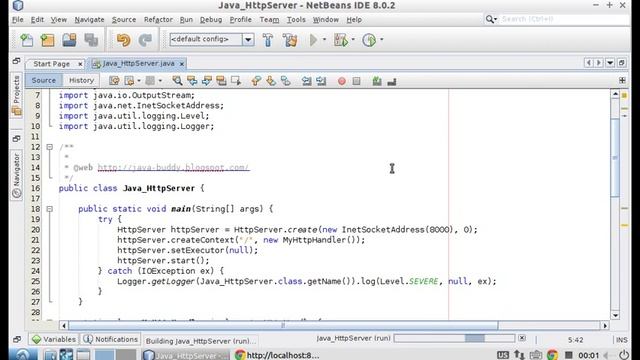Screen dimensions: 640x360
Task: Click the Undo arrow icon
Action: click(123, 40)
